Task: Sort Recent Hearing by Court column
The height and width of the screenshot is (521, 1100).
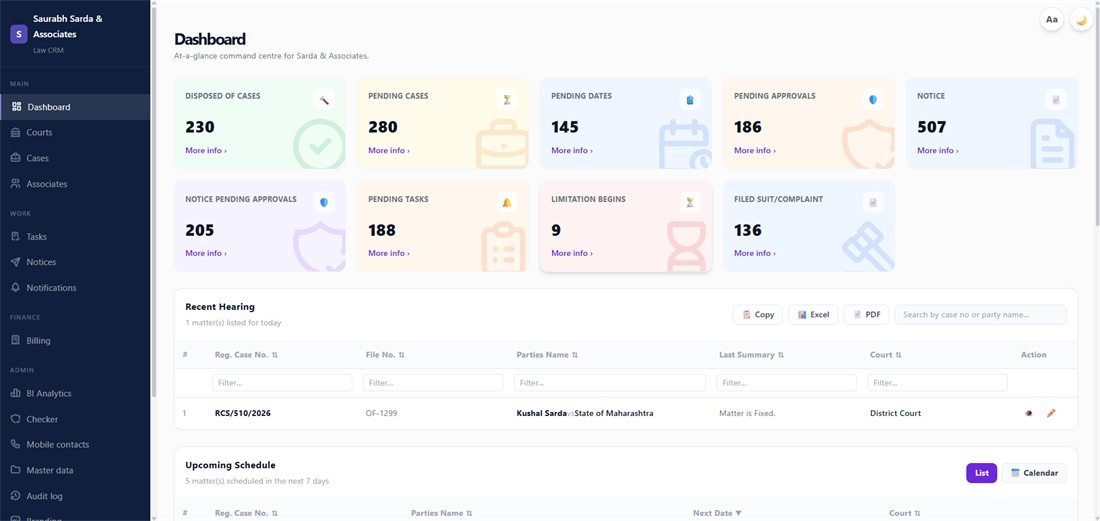Action: point(886,355)
